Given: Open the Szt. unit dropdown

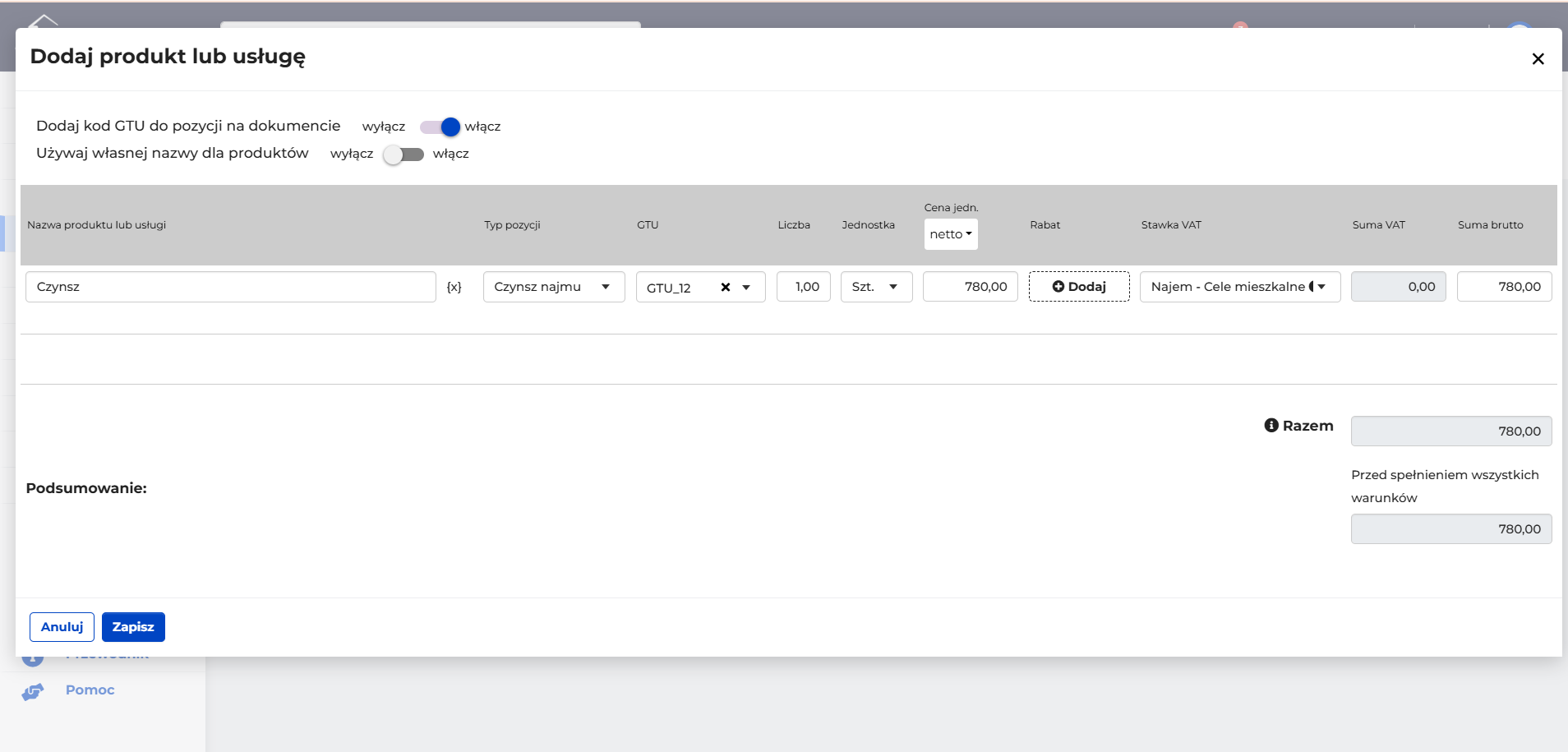Looking at the screenshot, I should (x=876, y=287).
